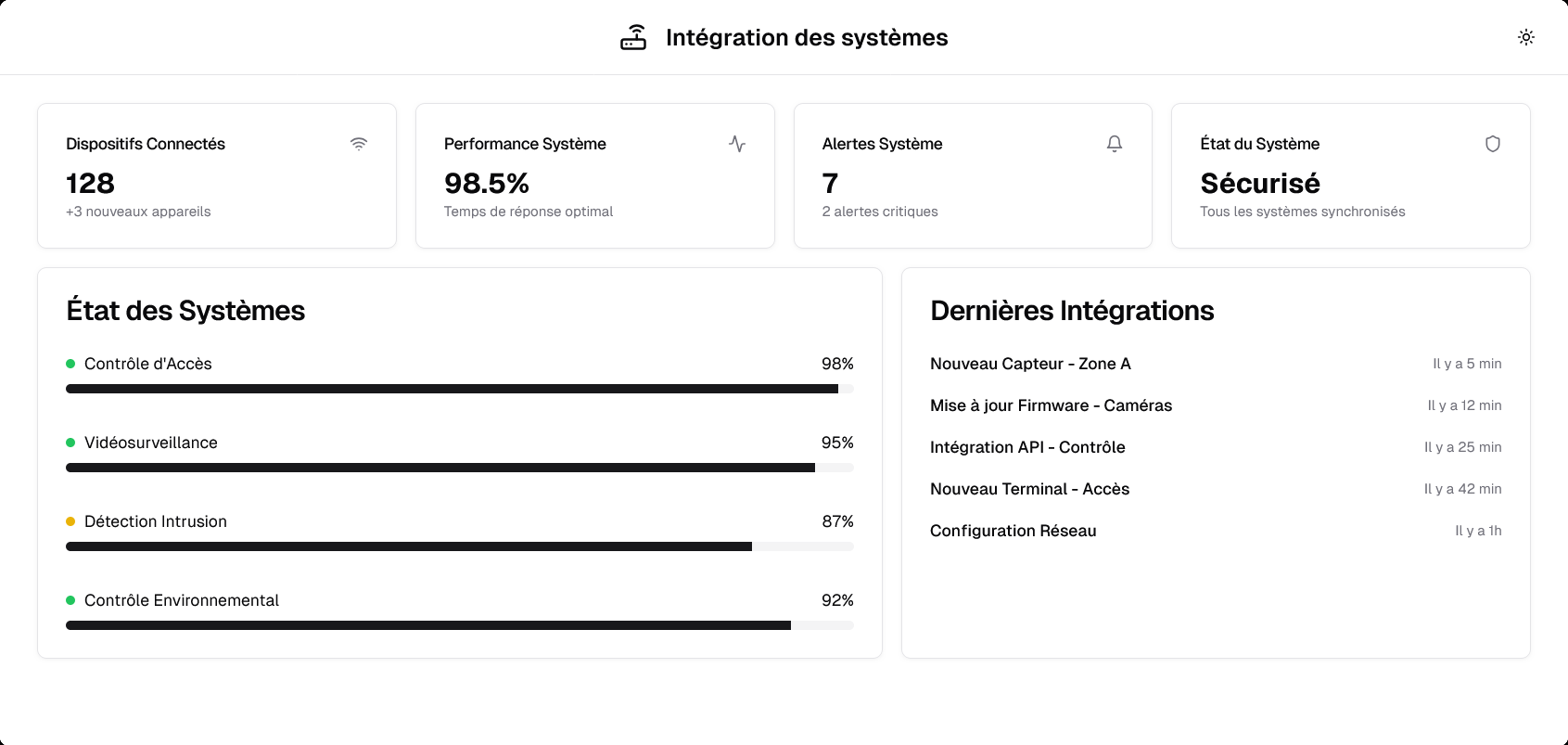Open the Nouveau Capteur - Zone A entry
The image size is (1568, 745).
(1216, 364)
